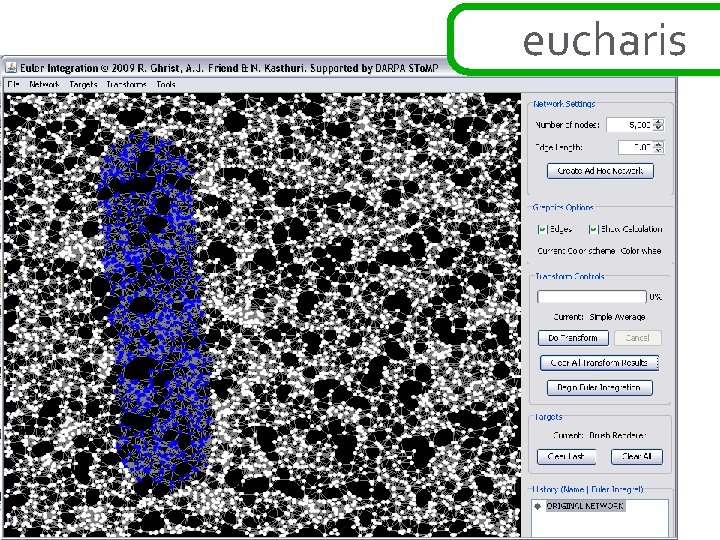The height and width of the screenshot is (540, 720).
Task: Decrease the number of nodes with down arrow
Action: 659,128
